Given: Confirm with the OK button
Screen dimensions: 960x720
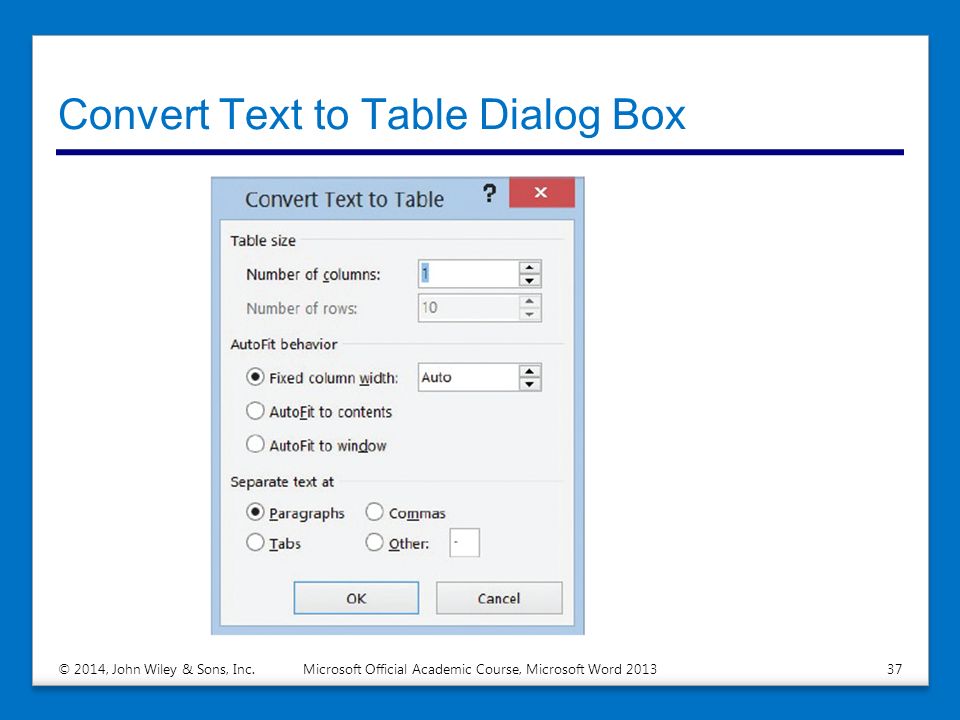Looking at the screenshot, I should (x=356, y=598).
